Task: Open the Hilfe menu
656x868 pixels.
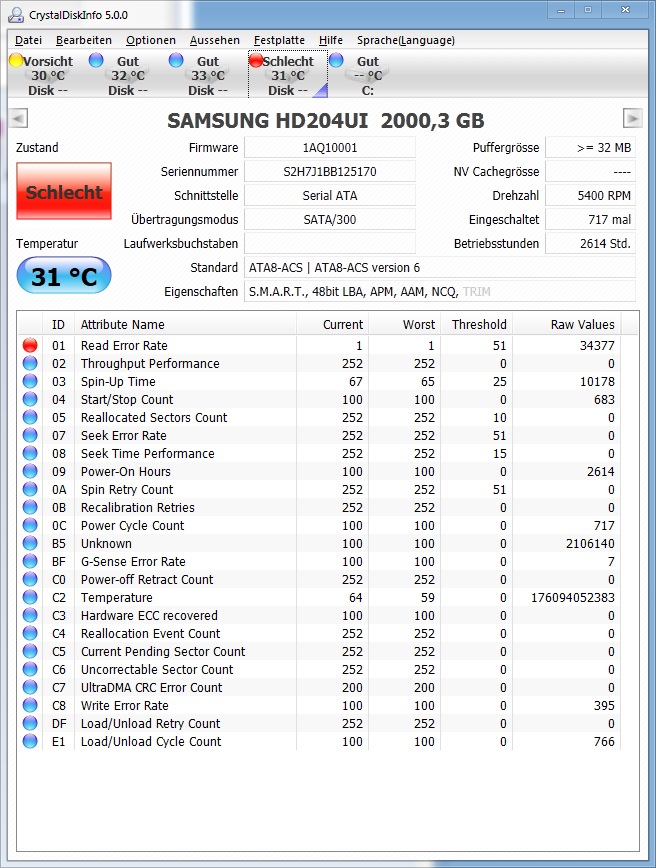Action: tap(330, 40)
